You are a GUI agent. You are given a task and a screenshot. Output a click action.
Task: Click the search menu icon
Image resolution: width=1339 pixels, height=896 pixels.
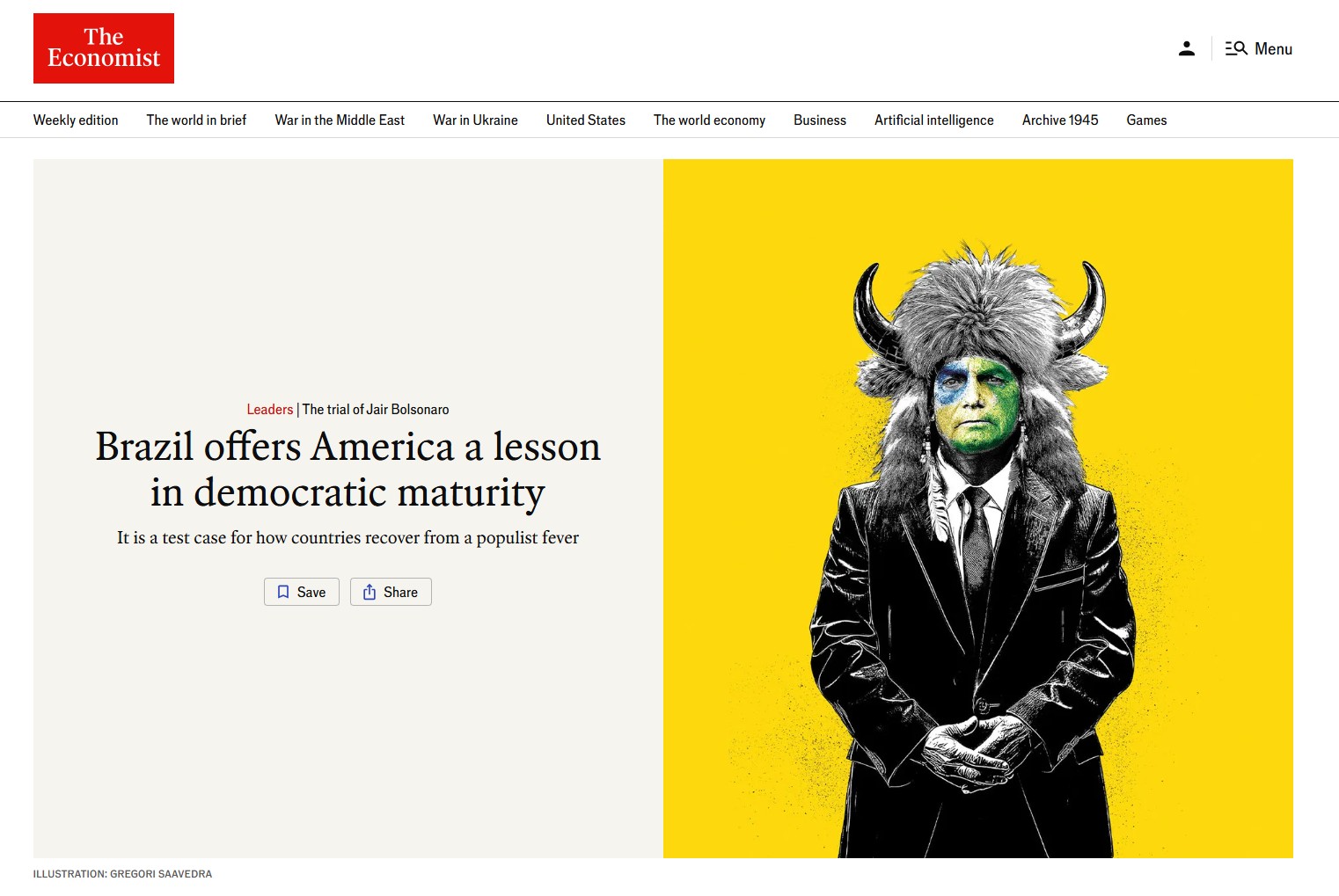(x=1236, y=48)
